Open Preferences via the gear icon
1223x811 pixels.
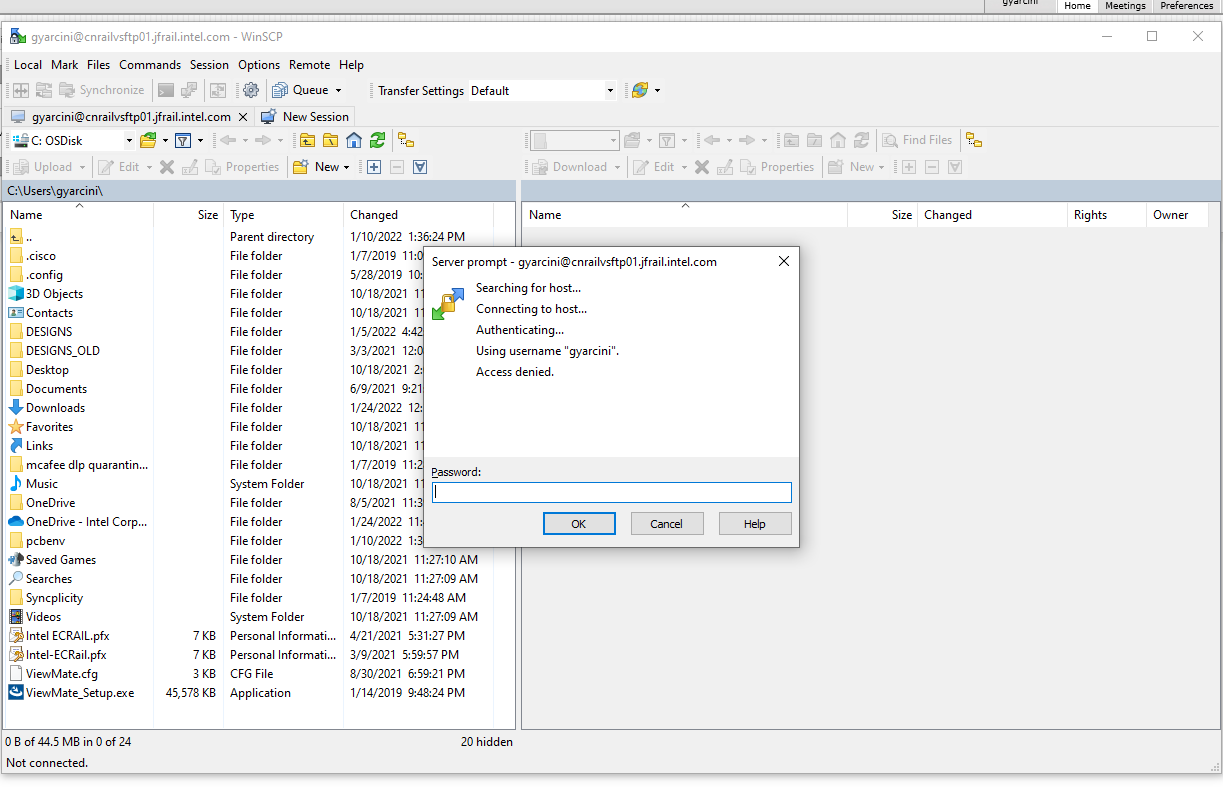tap(251, 90)
